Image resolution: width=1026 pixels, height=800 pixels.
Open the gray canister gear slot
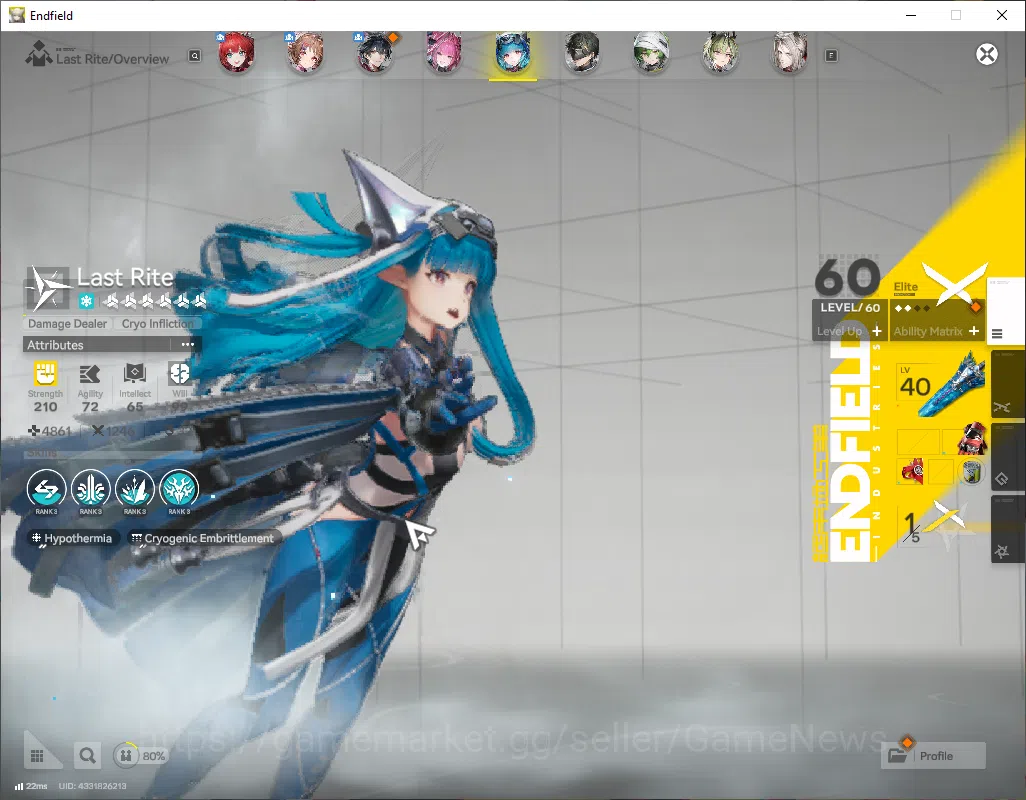[972, 472]
